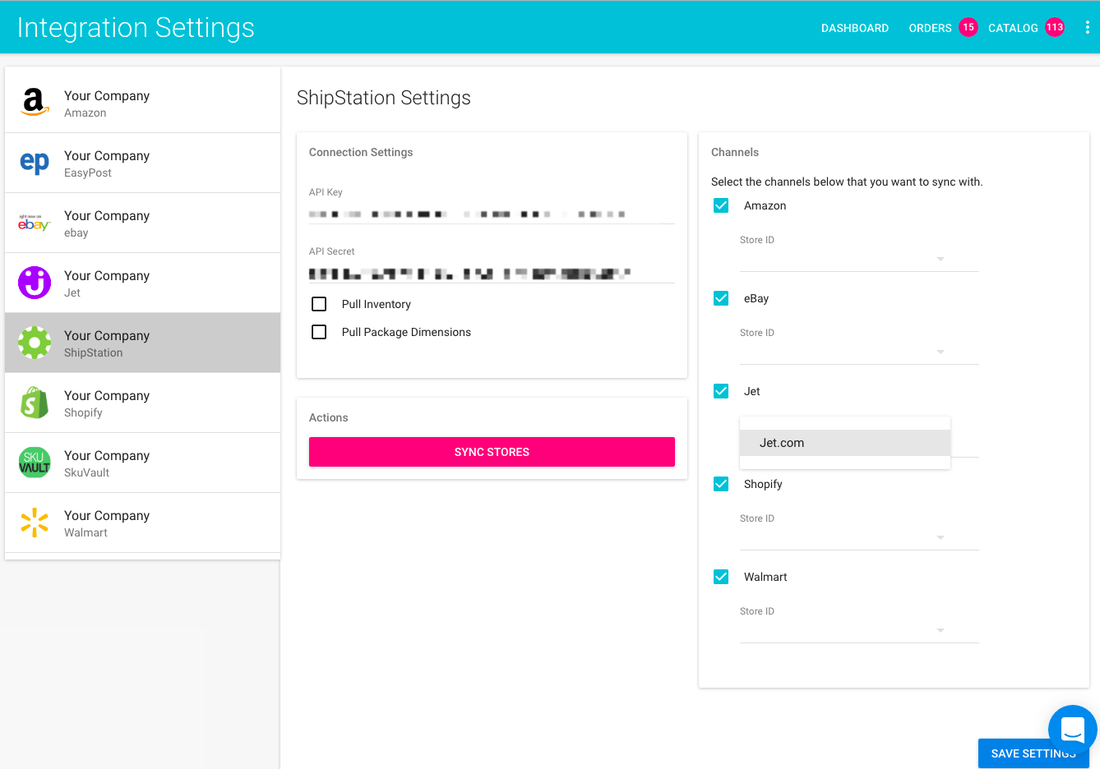Select Your Company Walmart integration
The height and width of the screenshot is (769, 1100).
(142, 523)
